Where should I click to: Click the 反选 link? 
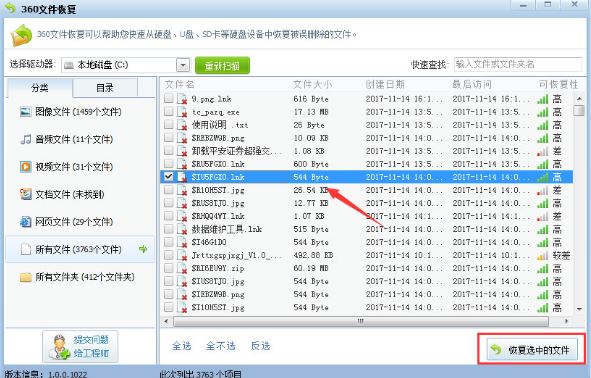point(260,346)
